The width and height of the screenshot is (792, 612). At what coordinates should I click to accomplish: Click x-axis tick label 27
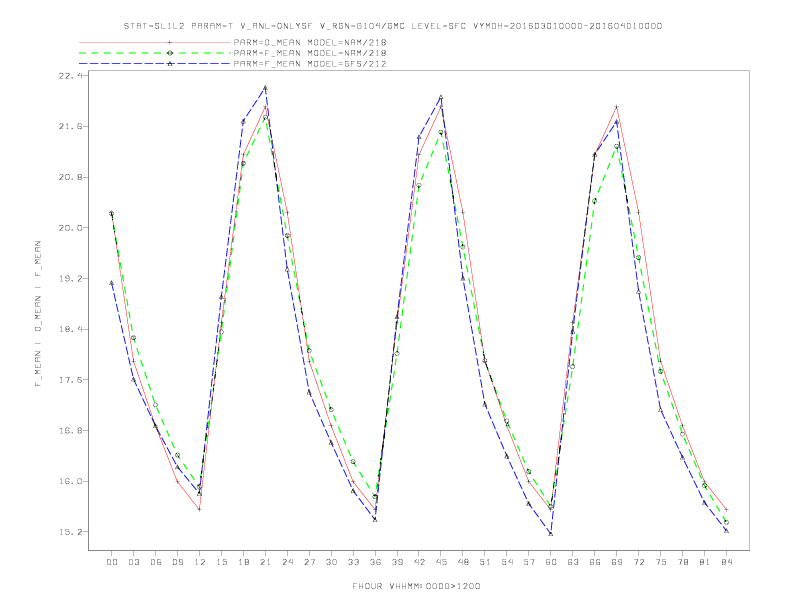pyautogui.click(x=309, y=562)
